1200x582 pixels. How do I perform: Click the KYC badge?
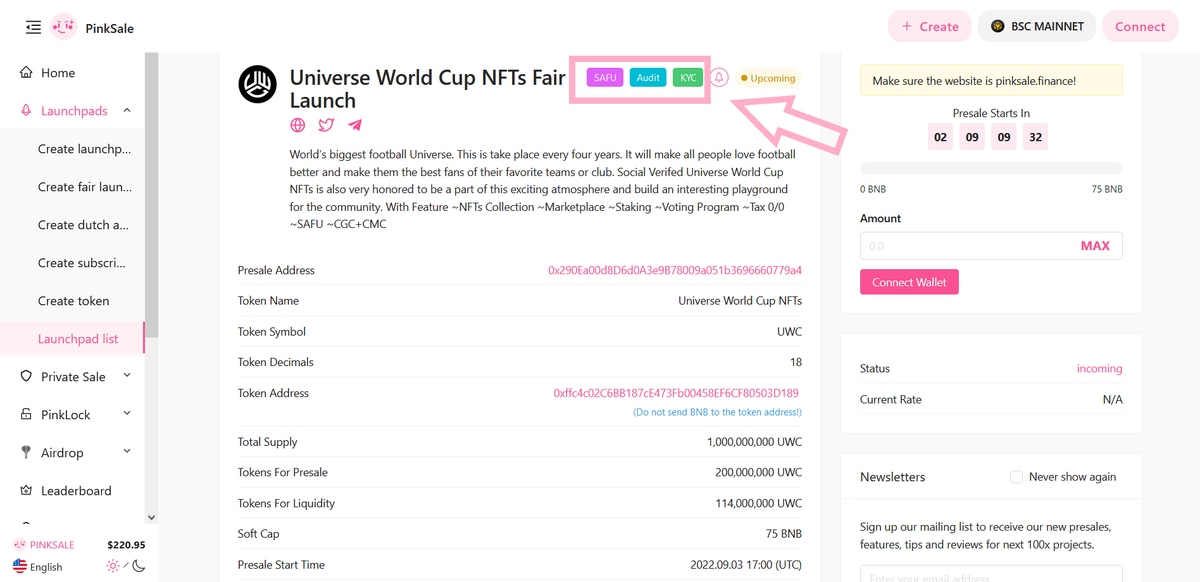(x=688, y=78)
